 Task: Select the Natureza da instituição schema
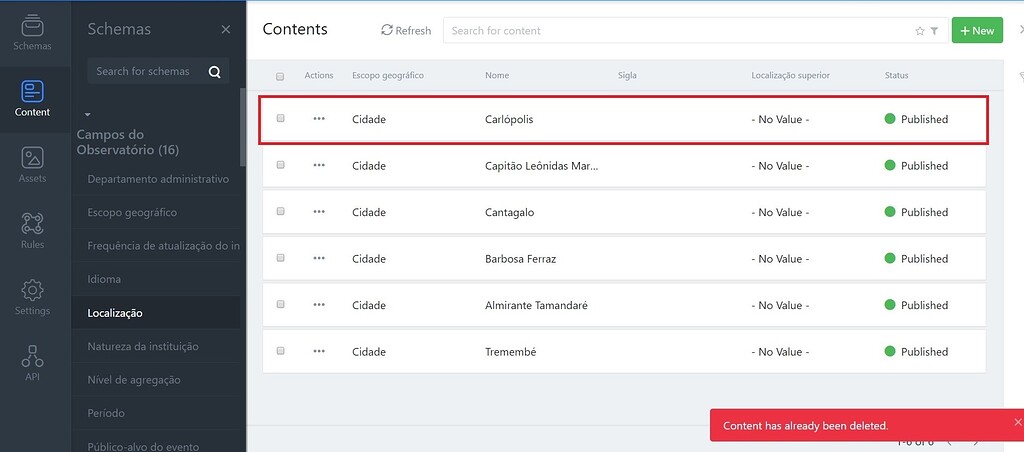143,346
